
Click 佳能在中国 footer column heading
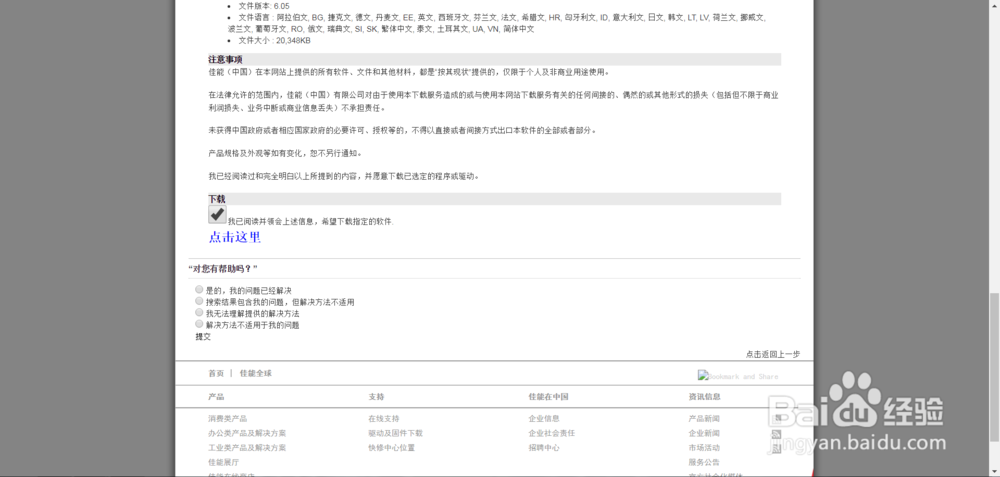[548, 397]
